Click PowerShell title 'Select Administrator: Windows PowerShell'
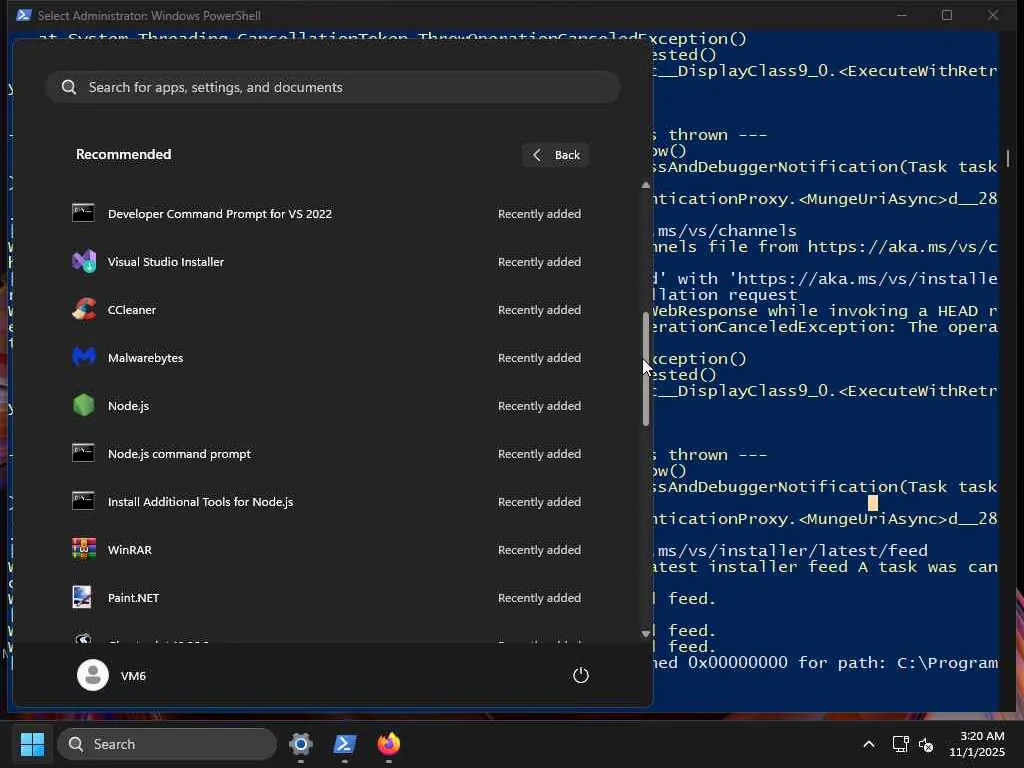 149,15
